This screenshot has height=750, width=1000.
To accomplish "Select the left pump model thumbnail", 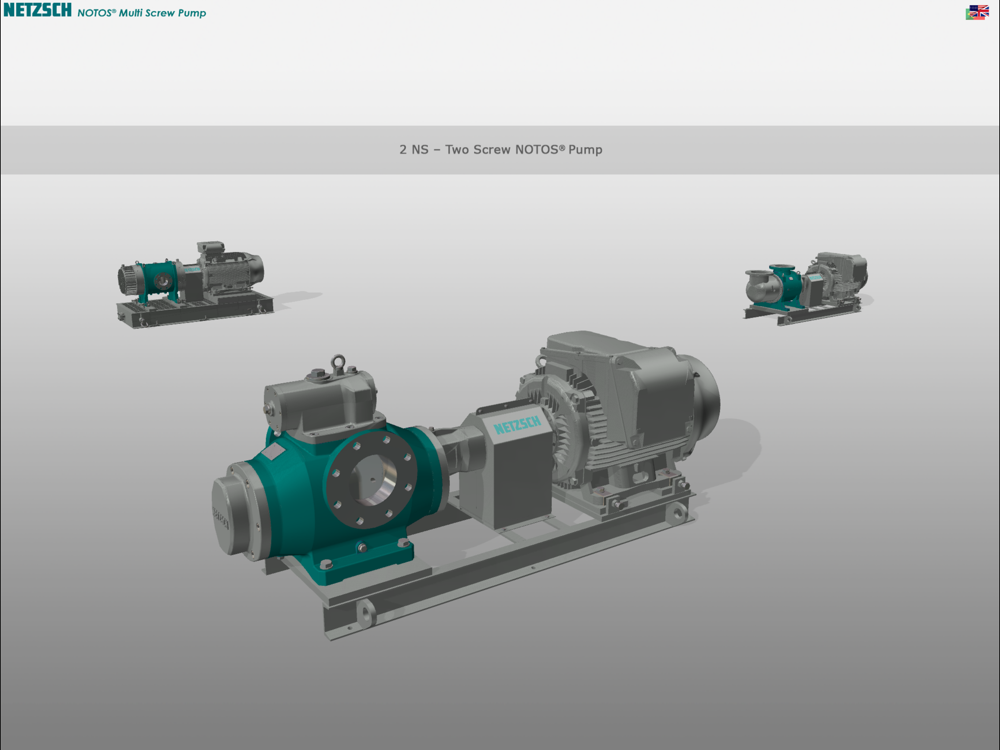I will point(195,285).
